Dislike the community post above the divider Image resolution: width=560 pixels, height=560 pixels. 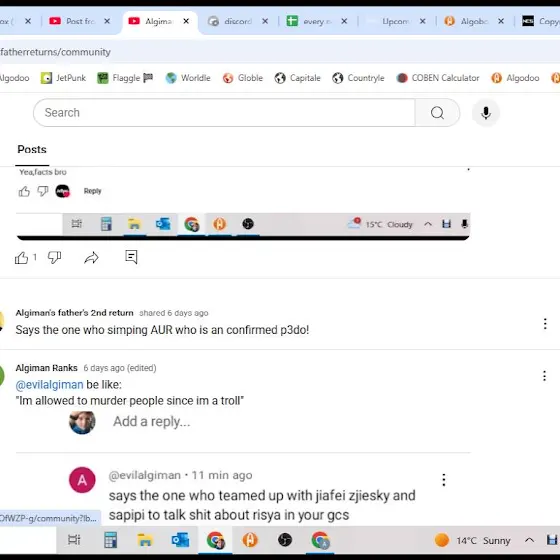[54, 257]
